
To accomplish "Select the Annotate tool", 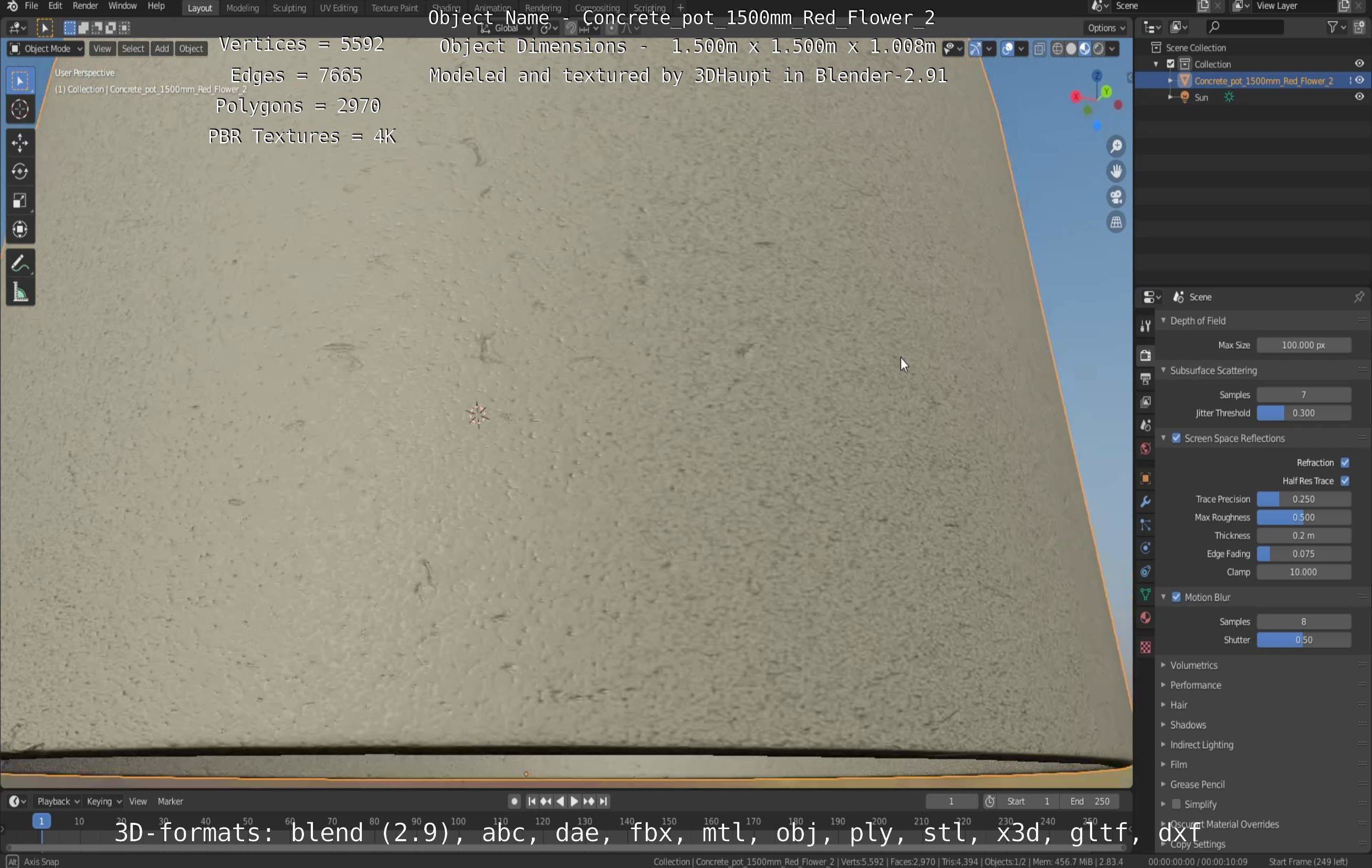I will 20,263.
